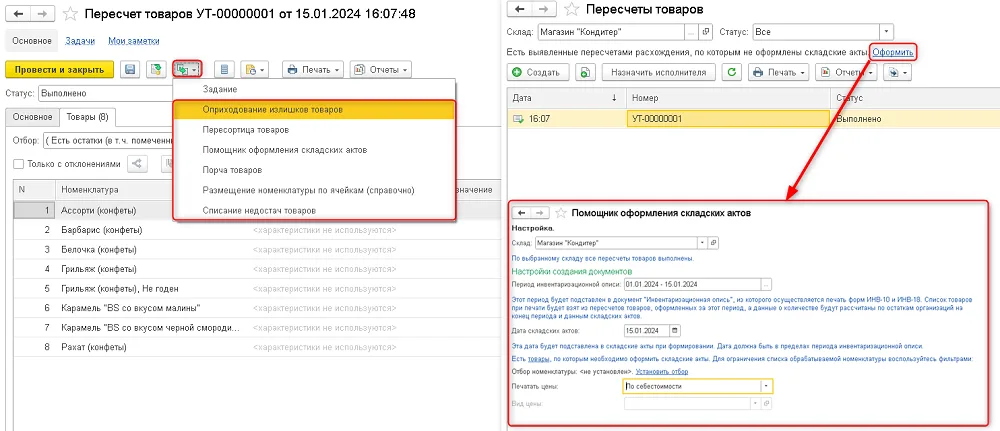Click ellipsis select button of Склад in list window
This screenshot has width=1000, height=431.
(x=692, y=31)
